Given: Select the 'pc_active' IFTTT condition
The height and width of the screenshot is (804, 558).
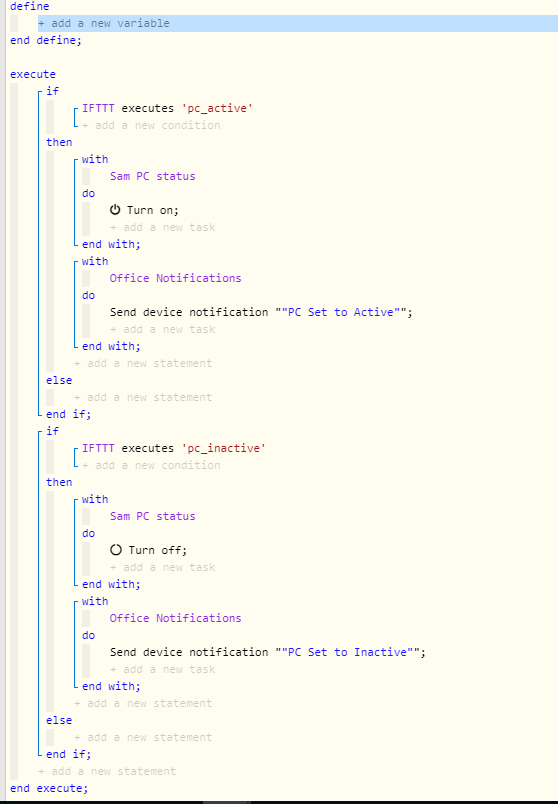Looking at the screenshot, I should pyautogui.click(x=167, y=108).
